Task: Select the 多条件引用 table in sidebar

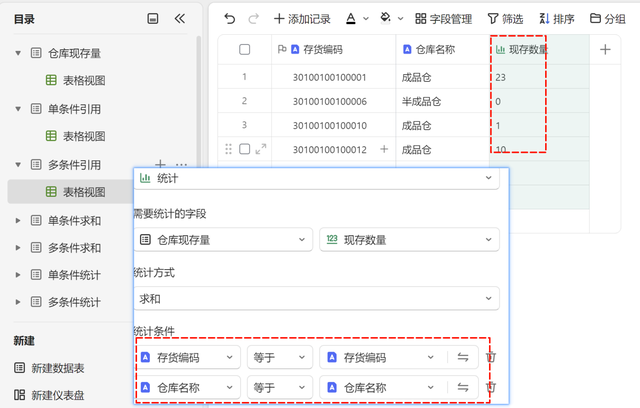Action: click(x=66, y=165)
